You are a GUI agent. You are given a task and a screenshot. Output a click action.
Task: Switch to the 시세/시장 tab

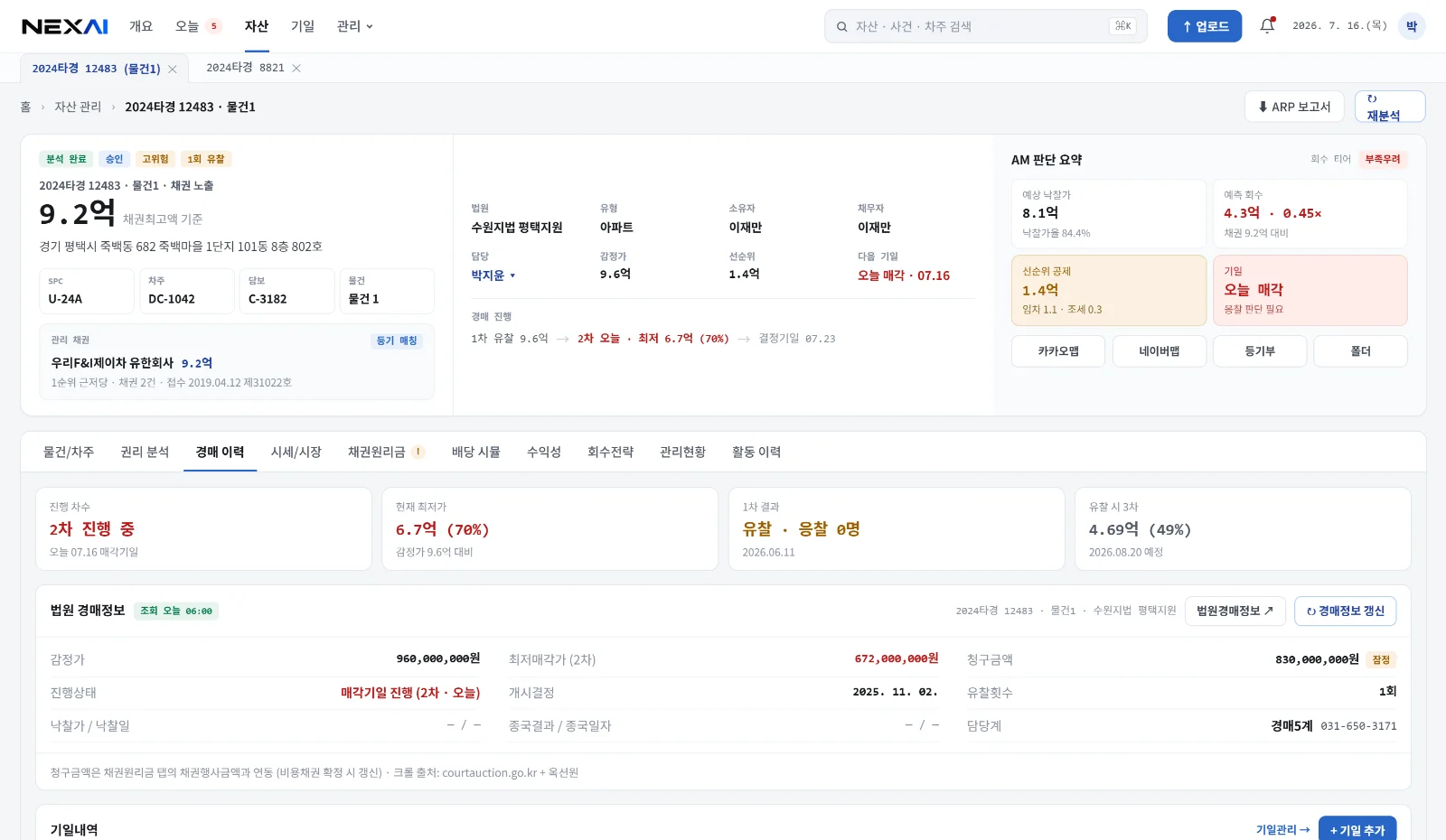pos(296,452)
